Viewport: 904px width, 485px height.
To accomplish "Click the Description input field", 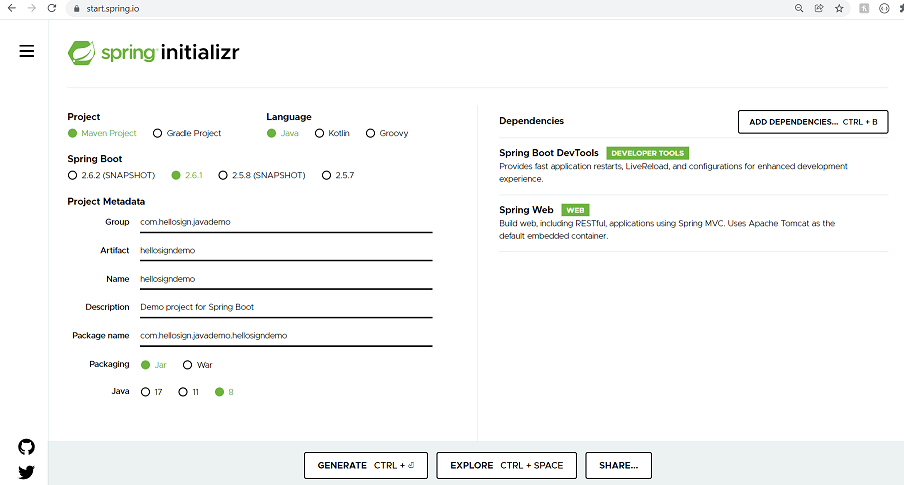I will coord(286,307).
